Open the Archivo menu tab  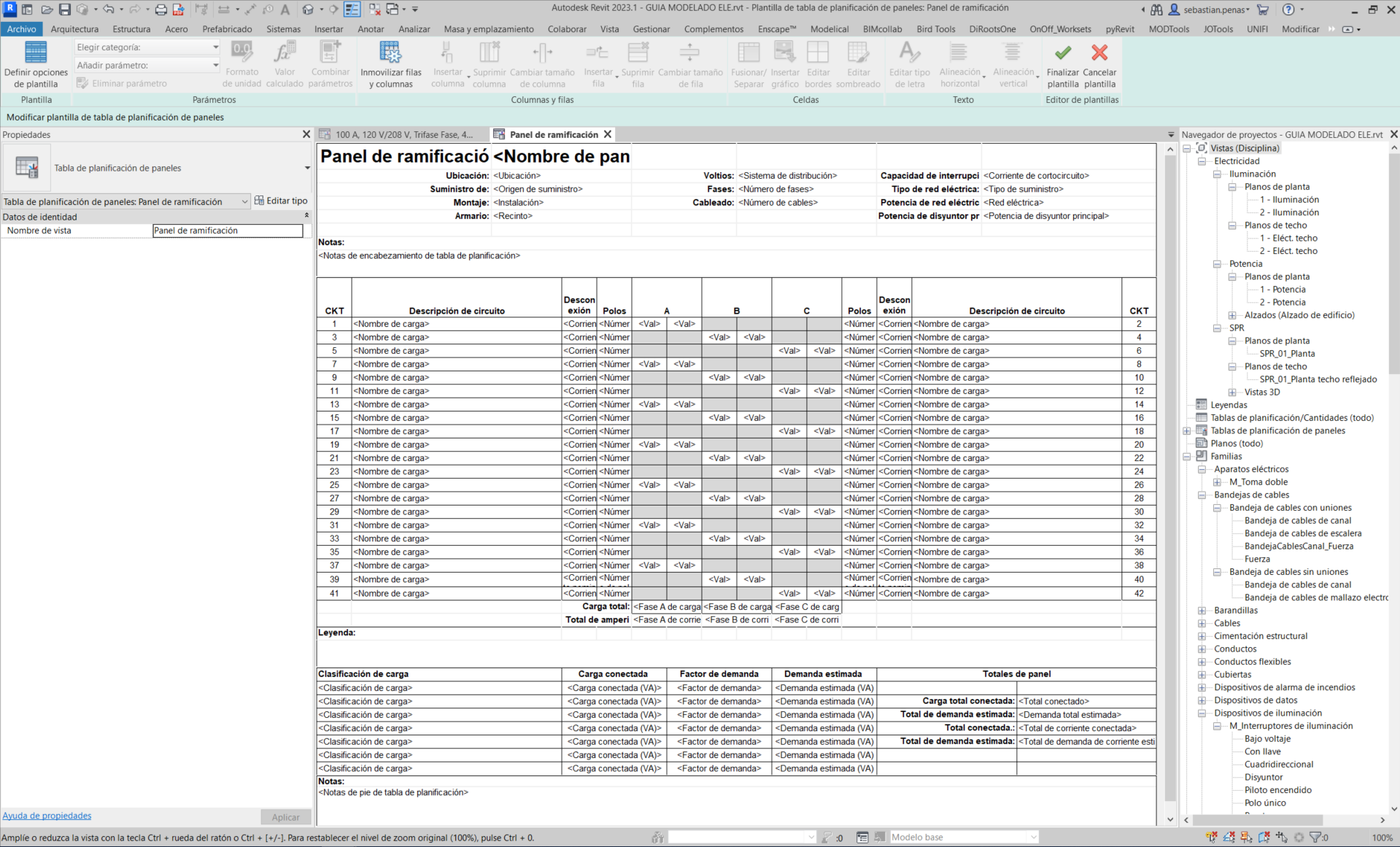point(22,29)
